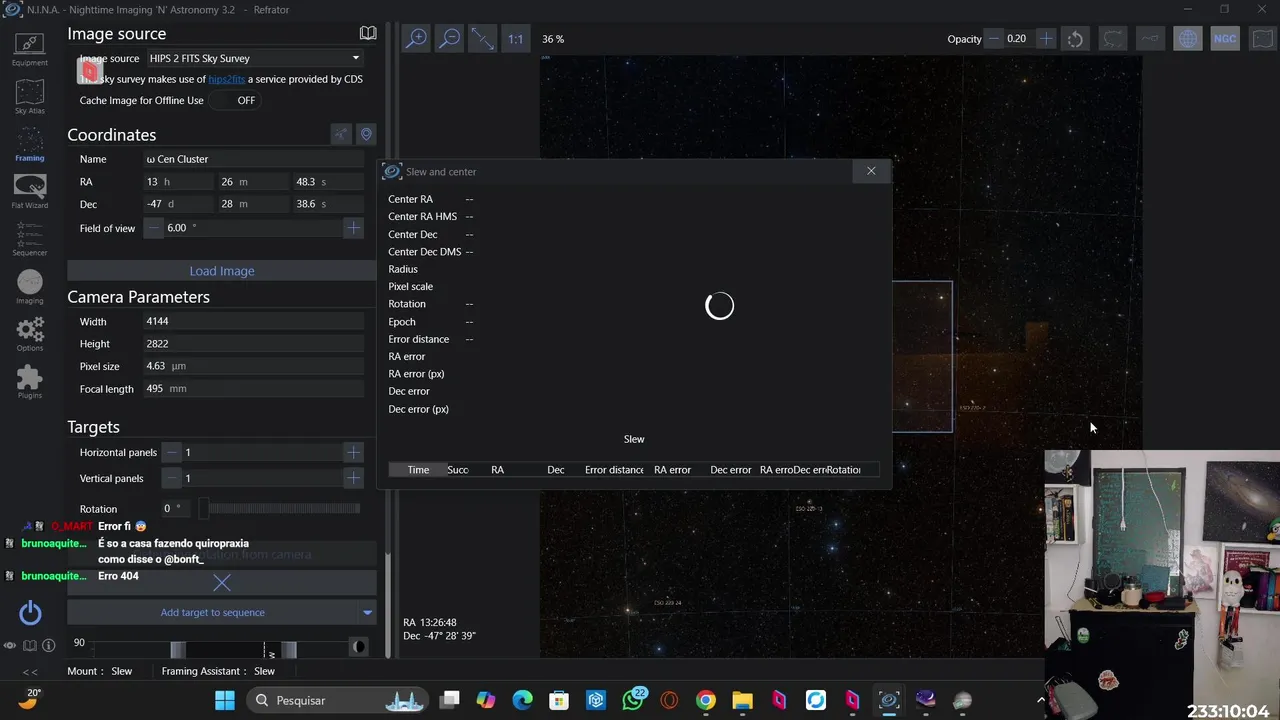Toggle constellation boundaries icon
Image resolution: width=1280 pixels, height=720 pixels.
click(1113, 39)
